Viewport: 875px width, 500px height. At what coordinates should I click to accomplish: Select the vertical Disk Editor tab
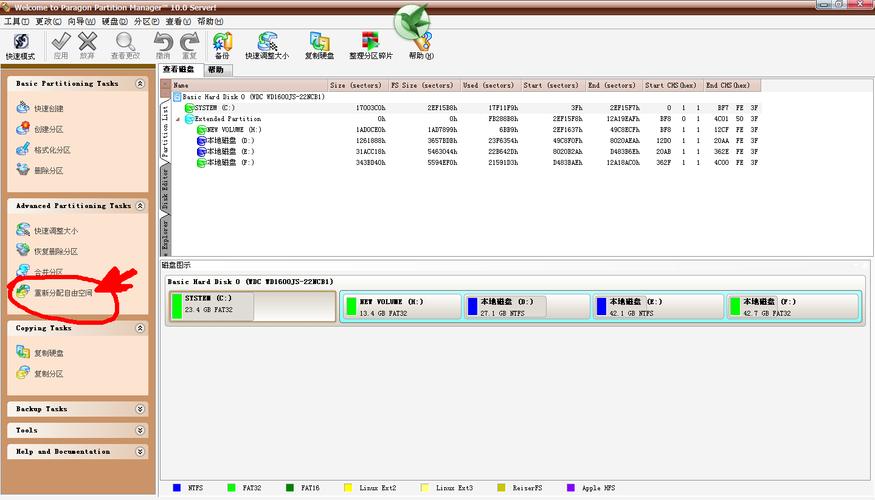[x=165, y=189]
